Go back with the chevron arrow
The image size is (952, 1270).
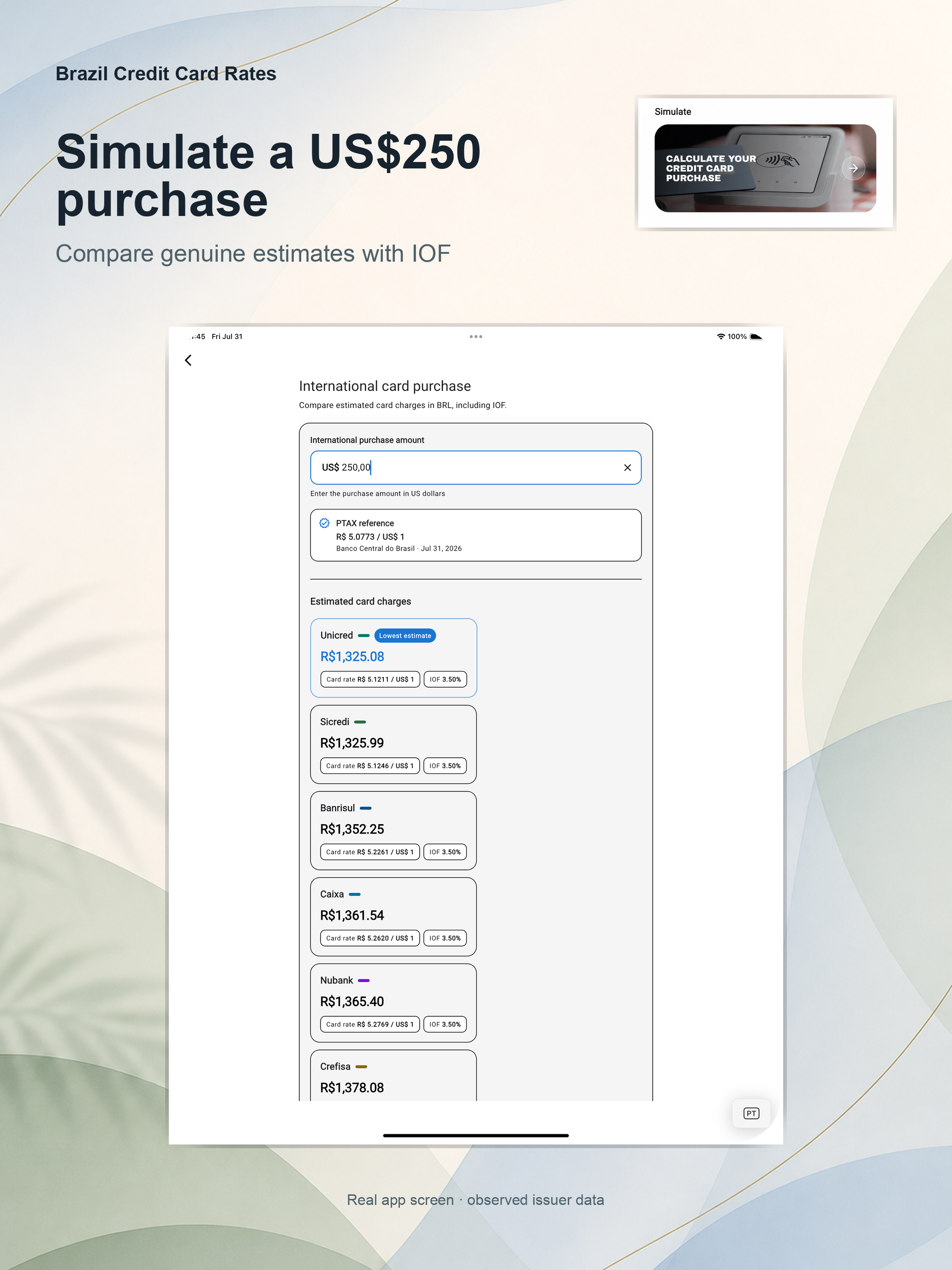click(x=188, y=360)
